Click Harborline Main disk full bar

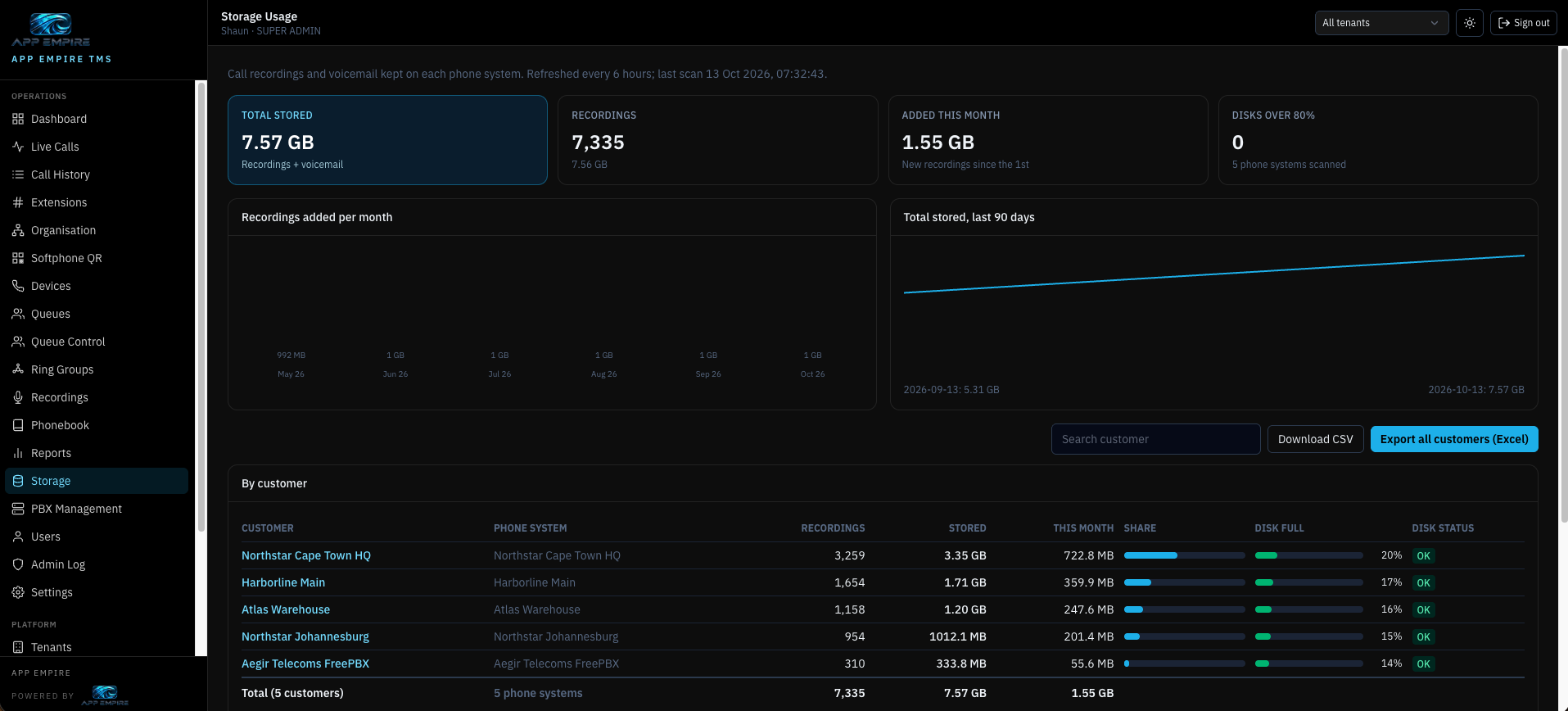[1308, 582]
